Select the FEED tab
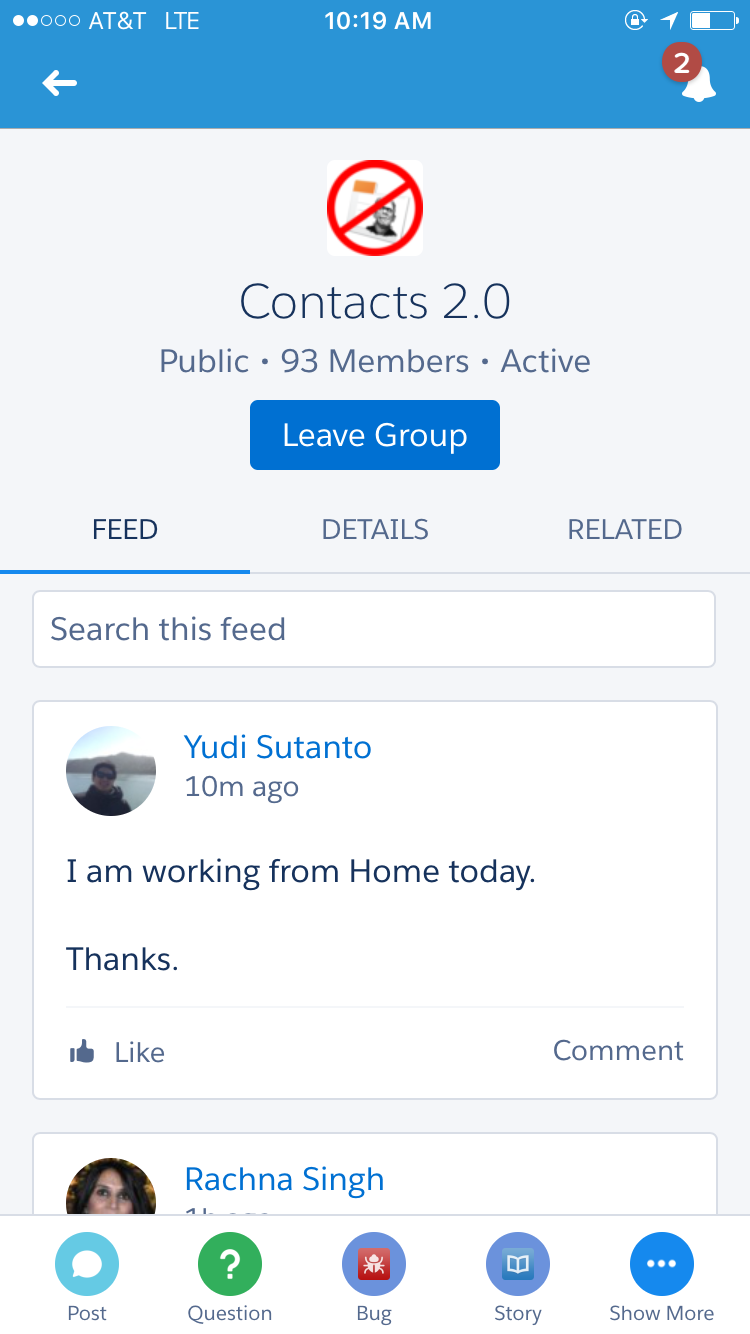 pyautogui.click(x=125, y=529)
